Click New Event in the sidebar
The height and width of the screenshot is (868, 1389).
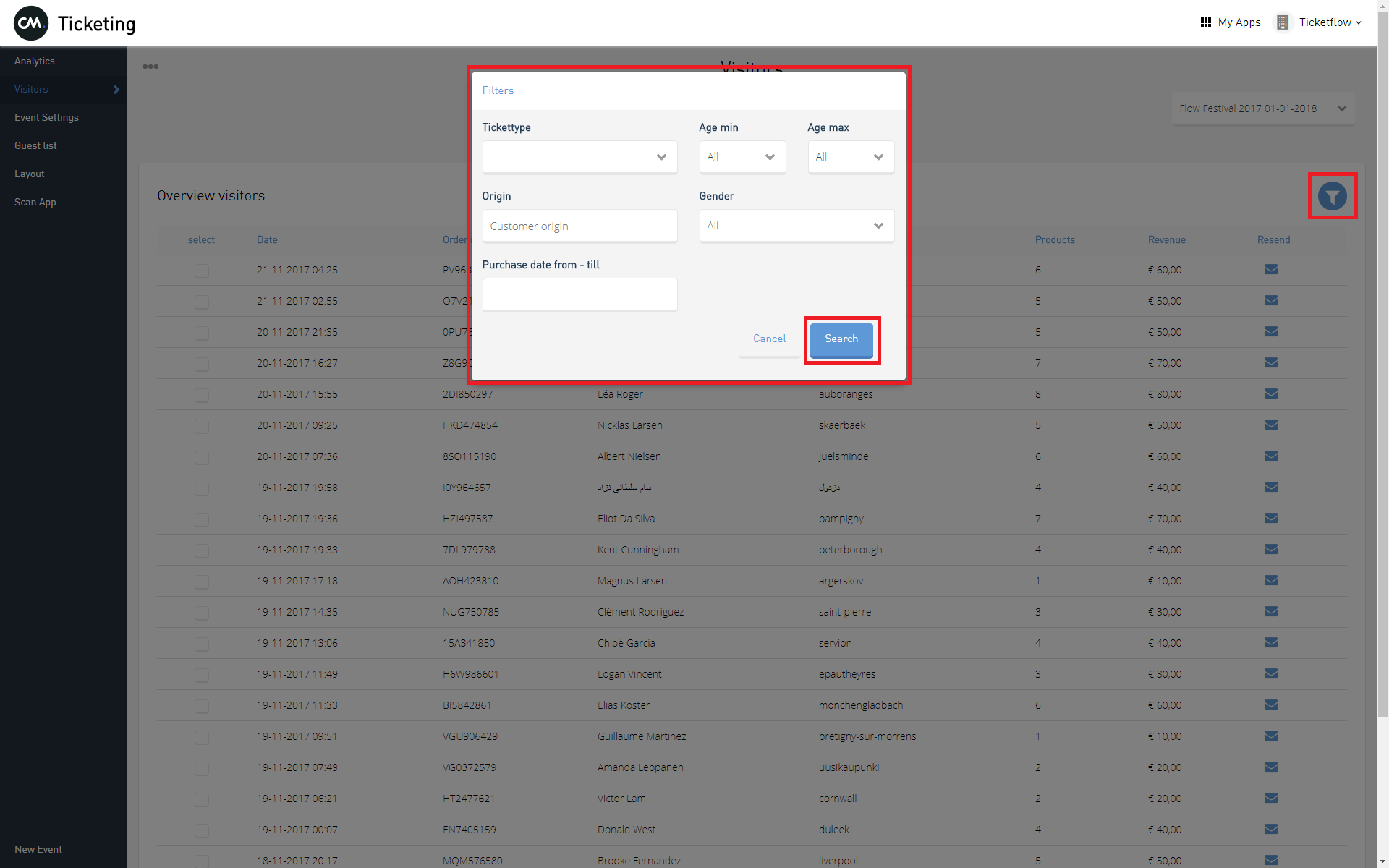click(x=38, y=849)
